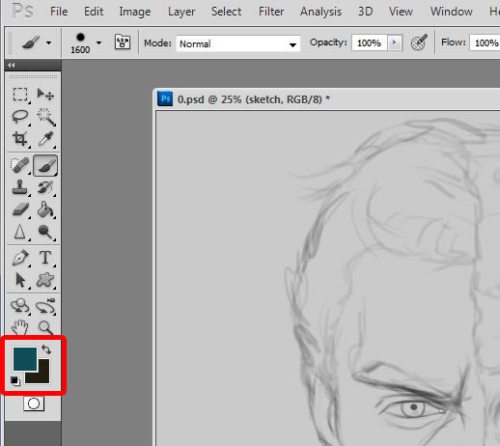Toggle the Brush panel button
Viewport: 500px width, 446px height.
(x=122, y=42)
